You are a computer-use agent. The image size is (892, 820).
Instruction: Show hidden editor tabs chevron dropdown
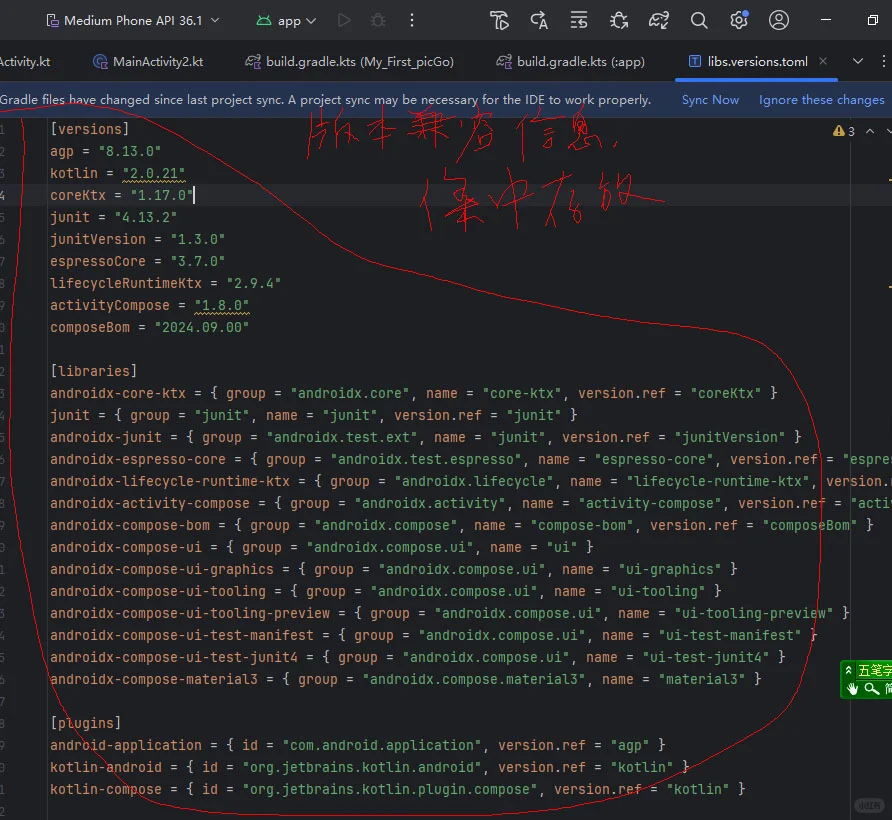pyautogui.click(x=858, y=61)
